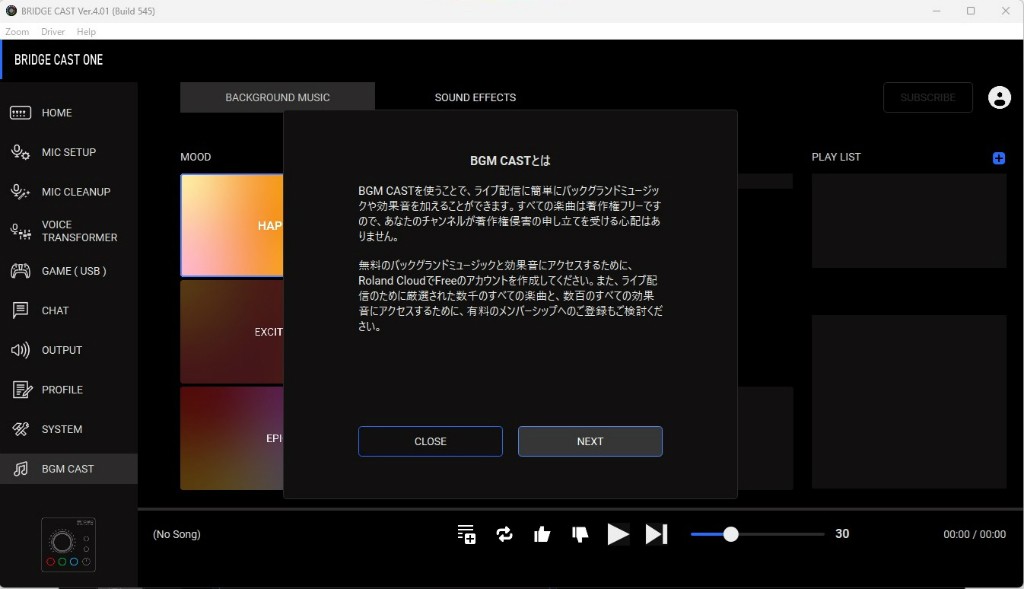1024x589 pixels.
Task: Open the Help menu
Action: 86,31
